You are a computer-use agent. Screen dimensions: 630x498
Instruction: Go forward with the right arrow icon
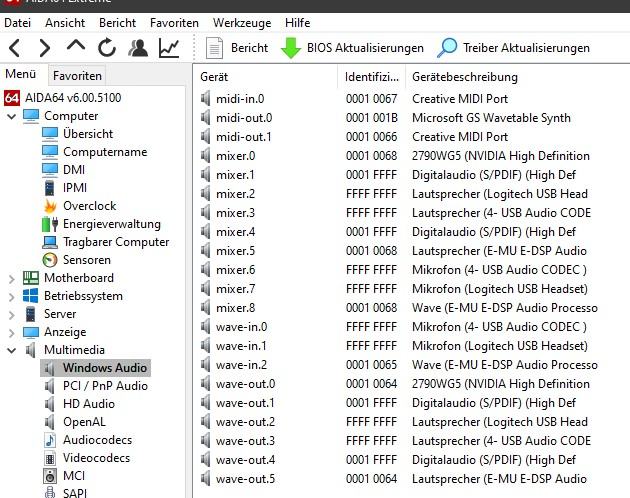(x=45, y=48)
